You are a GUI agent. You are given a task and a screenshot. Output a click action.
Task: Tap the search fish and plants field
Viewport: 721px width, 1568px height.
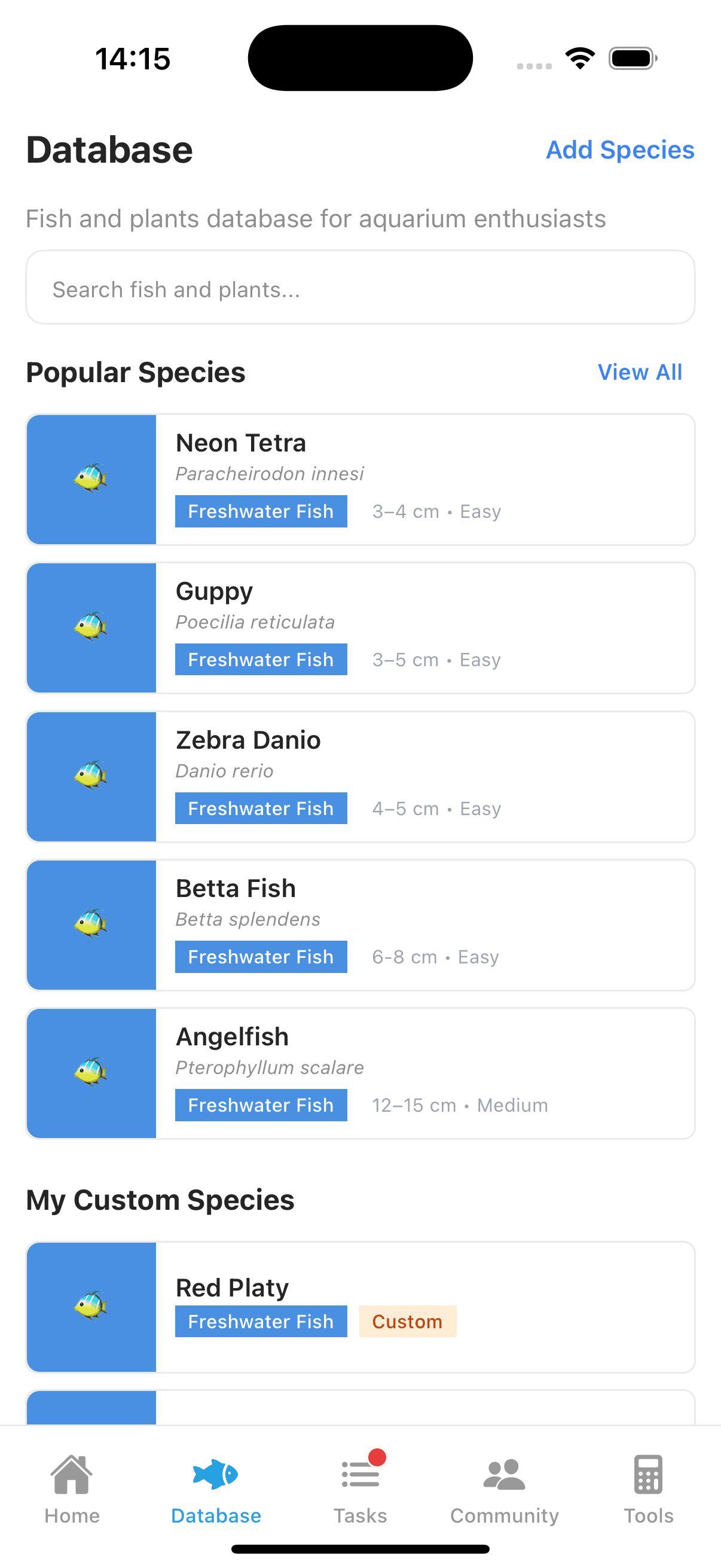coord(360,286)
